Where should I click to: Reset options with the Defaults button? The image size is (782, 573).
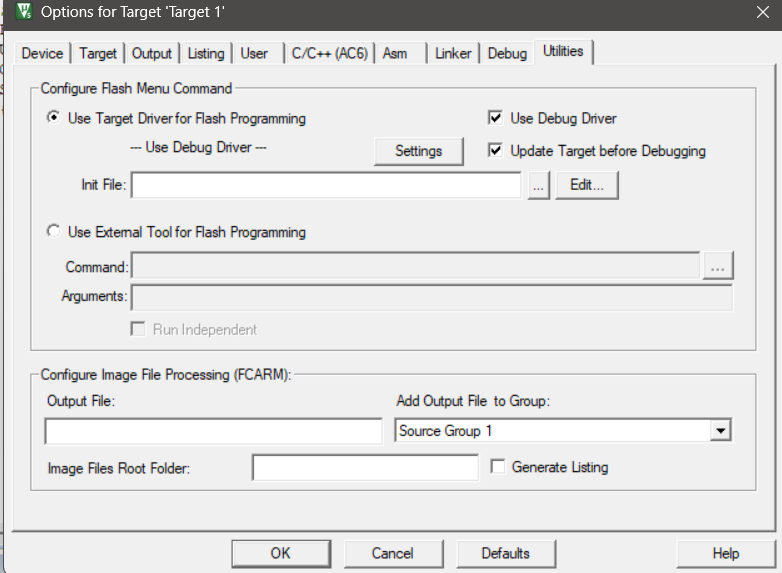505,553
